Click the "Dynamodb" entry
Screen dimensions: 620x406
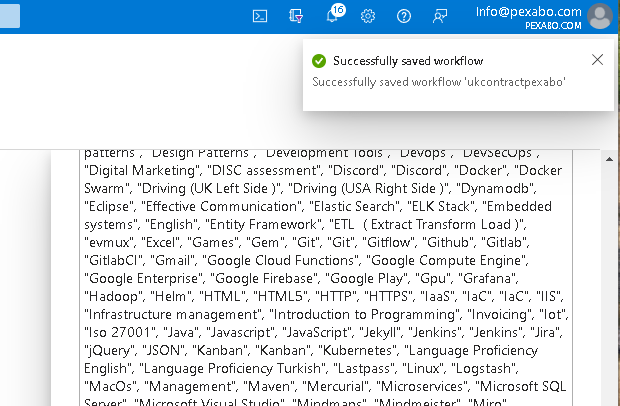(x=494, y=188)
